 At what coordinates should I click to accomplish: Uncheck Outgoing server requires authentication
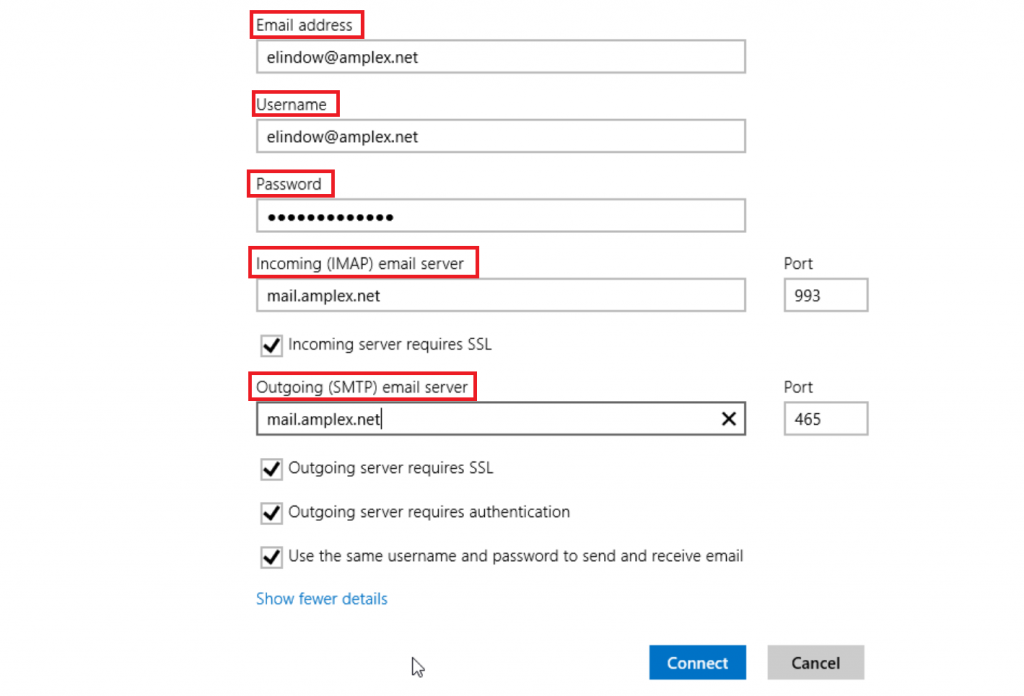tap(271, 513)
